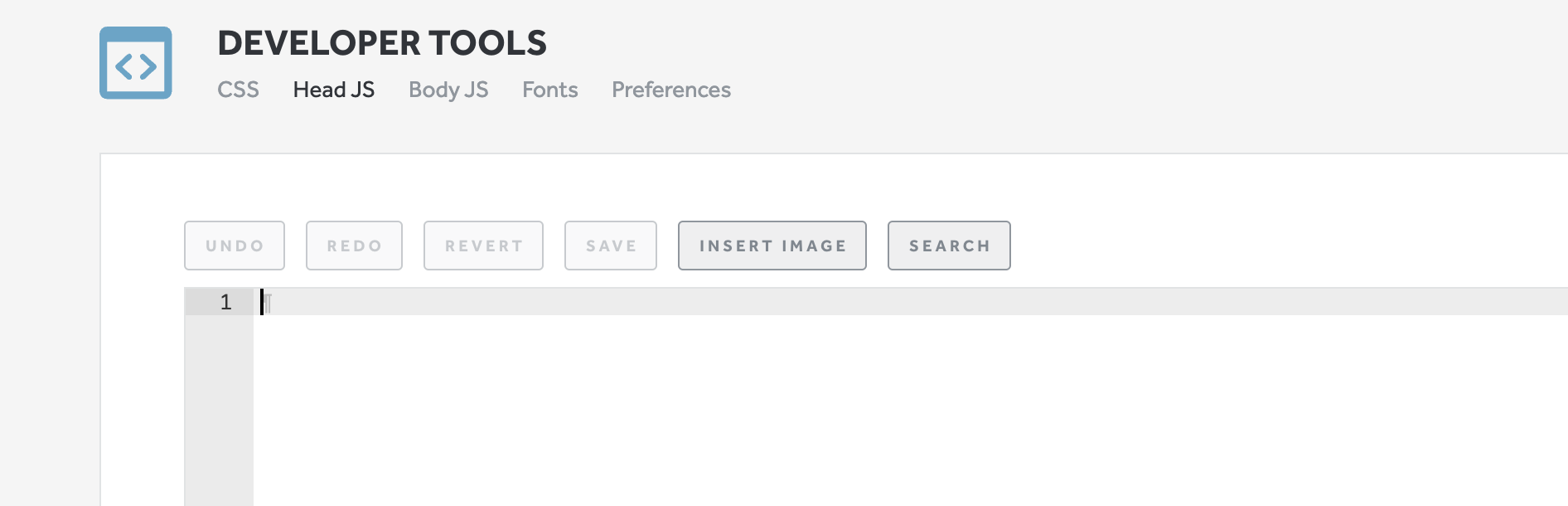
Task: Open the Search tool in the editor
Action: [948, 246]
